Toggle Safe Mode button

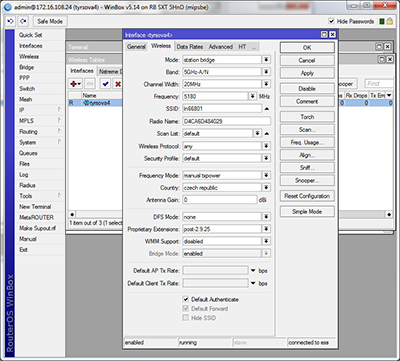[x=50, y=21]
